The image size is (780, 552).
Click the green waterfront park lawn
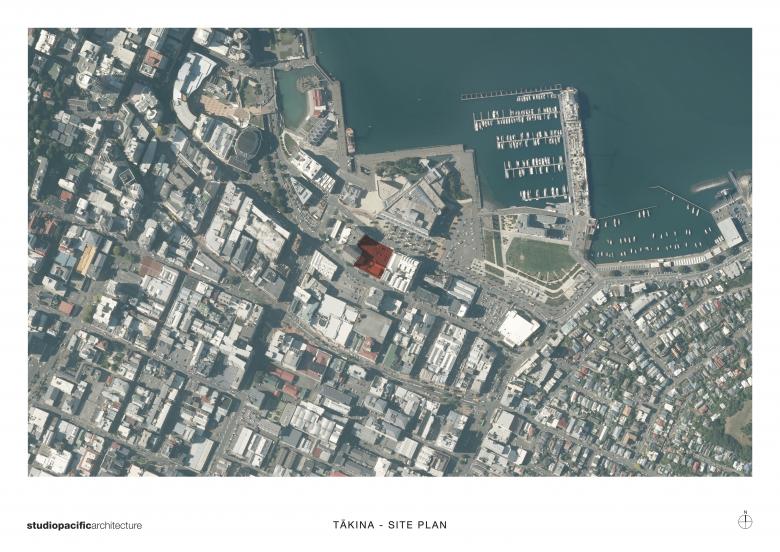tap(540, 258)
